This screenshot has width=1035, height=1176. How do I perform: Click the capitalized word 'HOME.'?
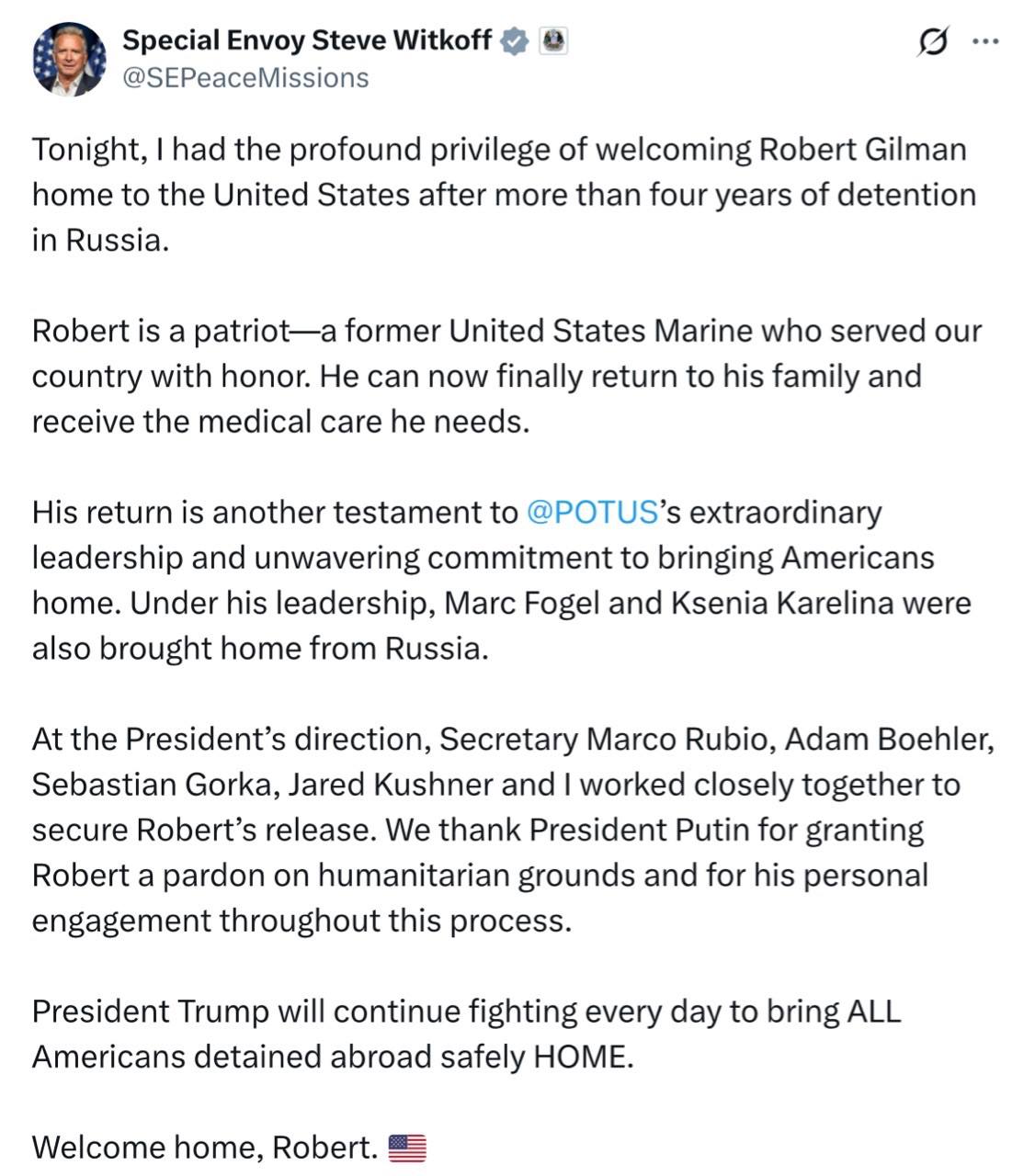[584, 1057]
